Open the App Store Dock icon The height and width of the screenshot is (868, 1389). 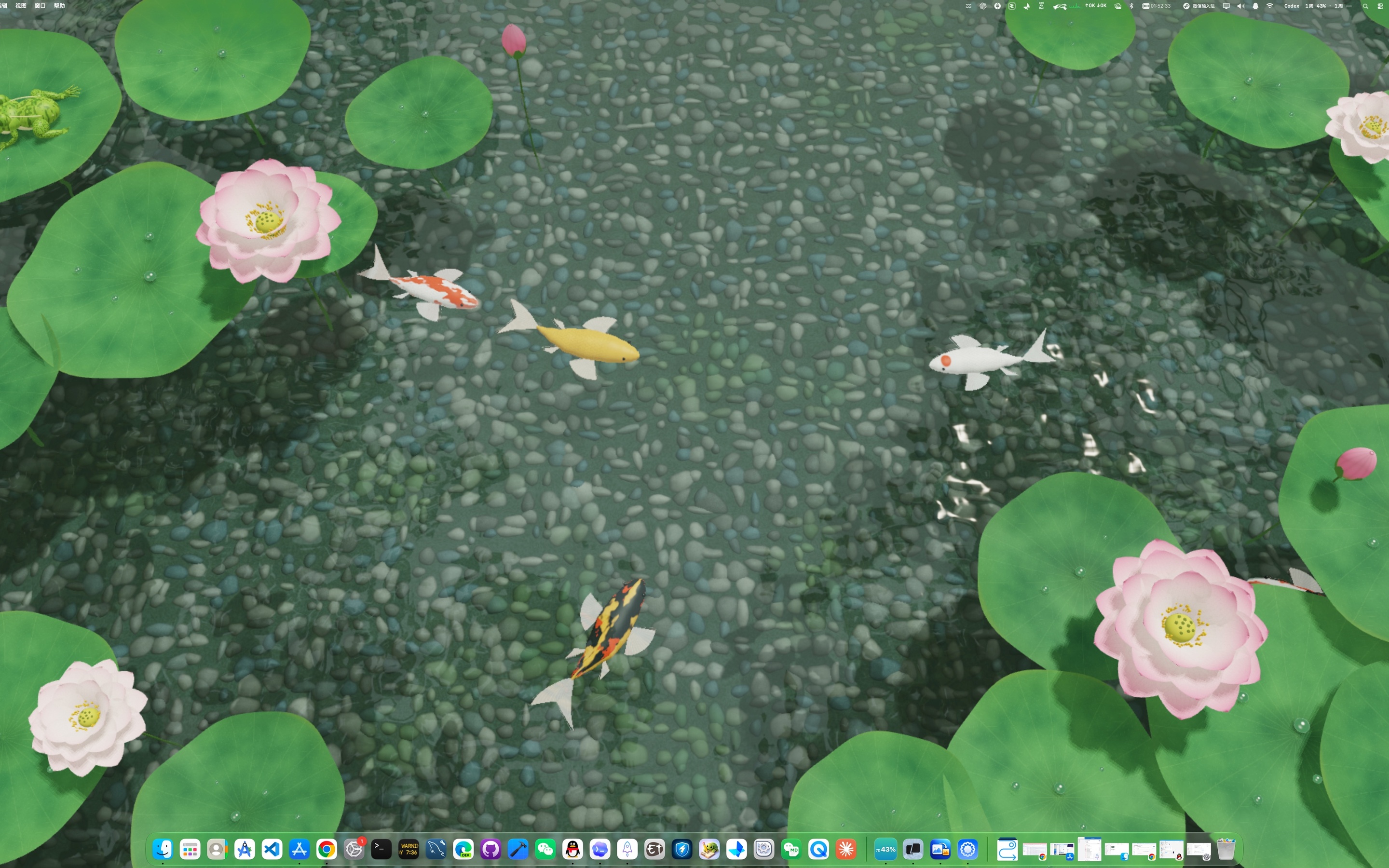(299, 849)
